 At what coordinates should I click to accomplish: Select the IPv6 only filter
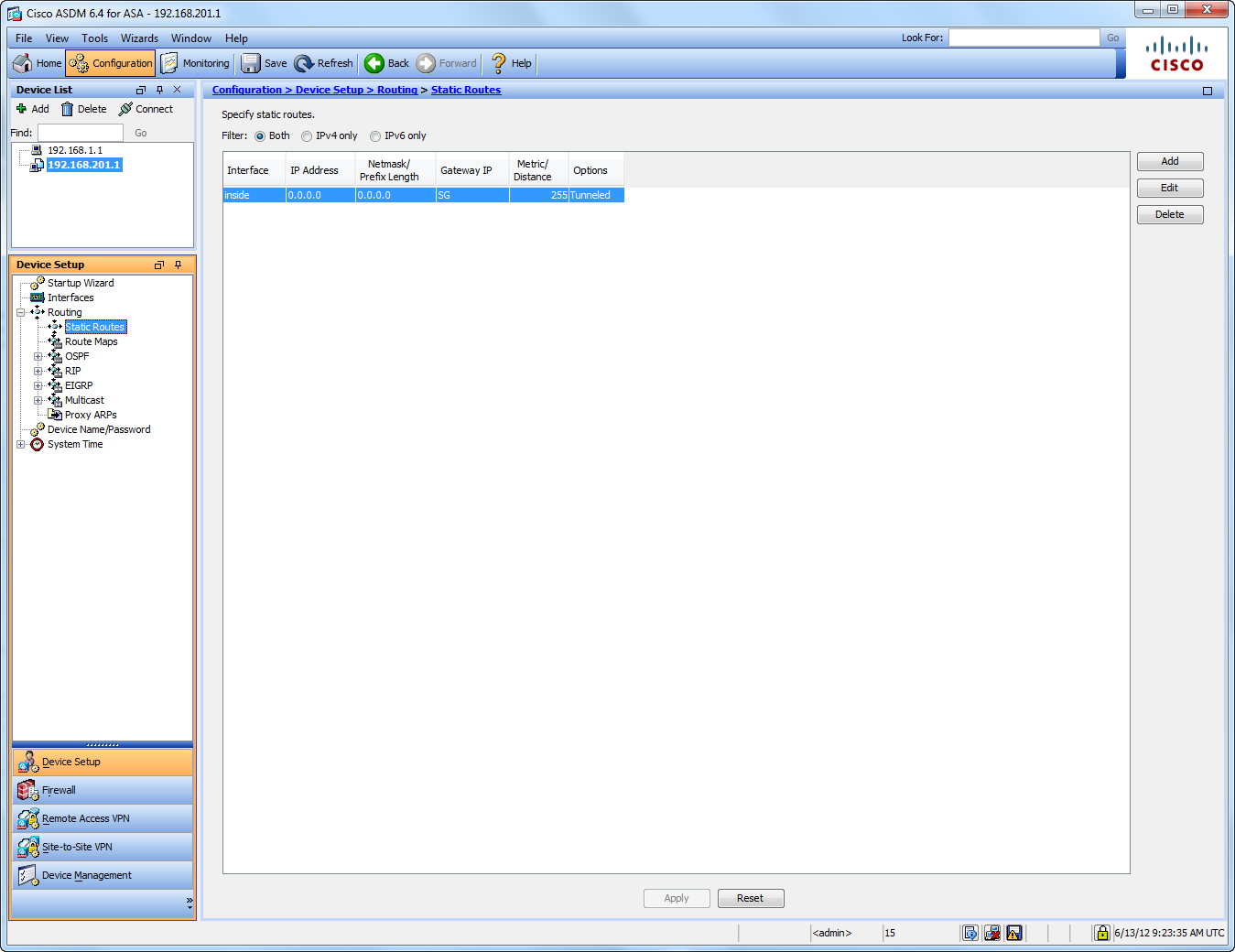[375, 136]
